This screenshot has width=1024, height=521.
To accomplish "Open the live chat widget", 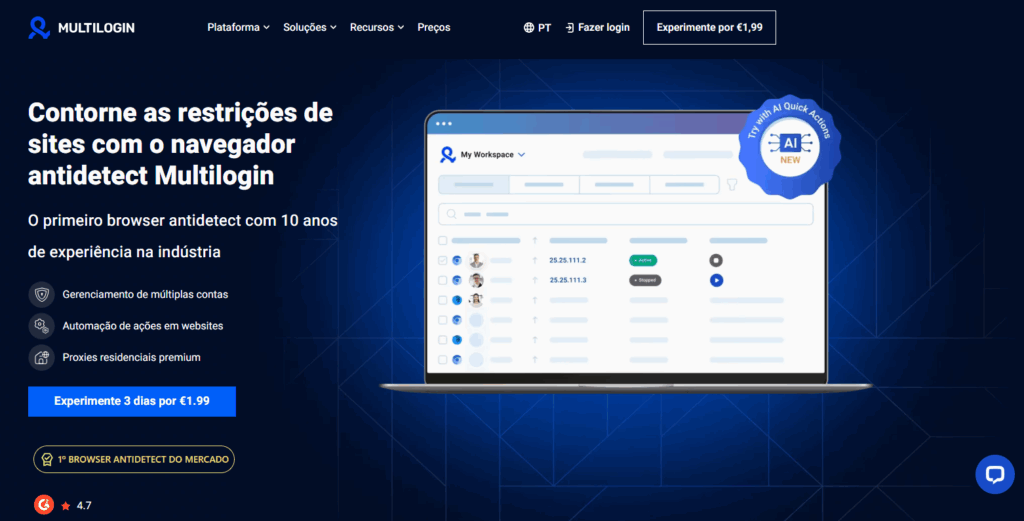I will [994, 474].
